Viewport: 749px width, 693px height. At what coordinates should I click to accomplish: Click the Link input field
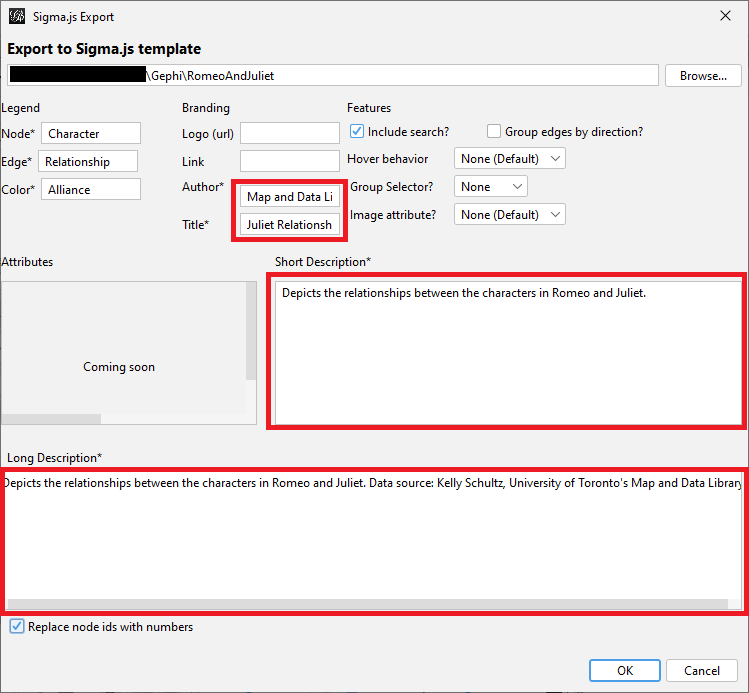(x=290, y=161)
